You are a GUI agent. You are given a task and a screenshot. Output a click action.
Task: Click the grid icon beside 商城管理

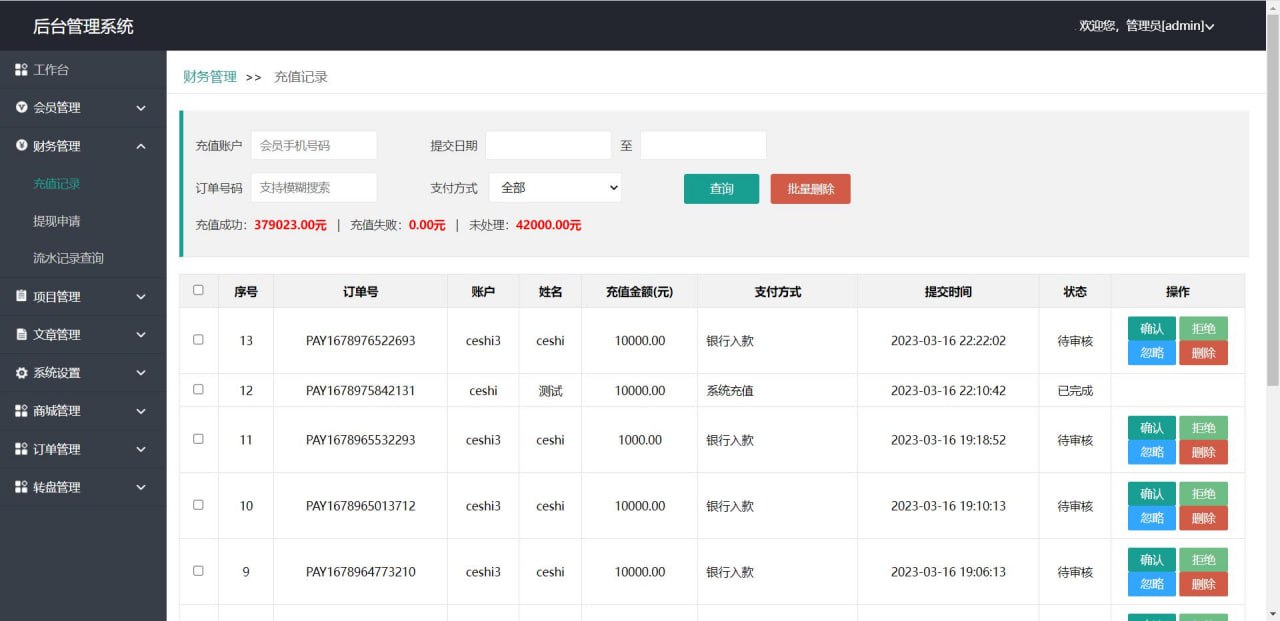coord(21,411)
